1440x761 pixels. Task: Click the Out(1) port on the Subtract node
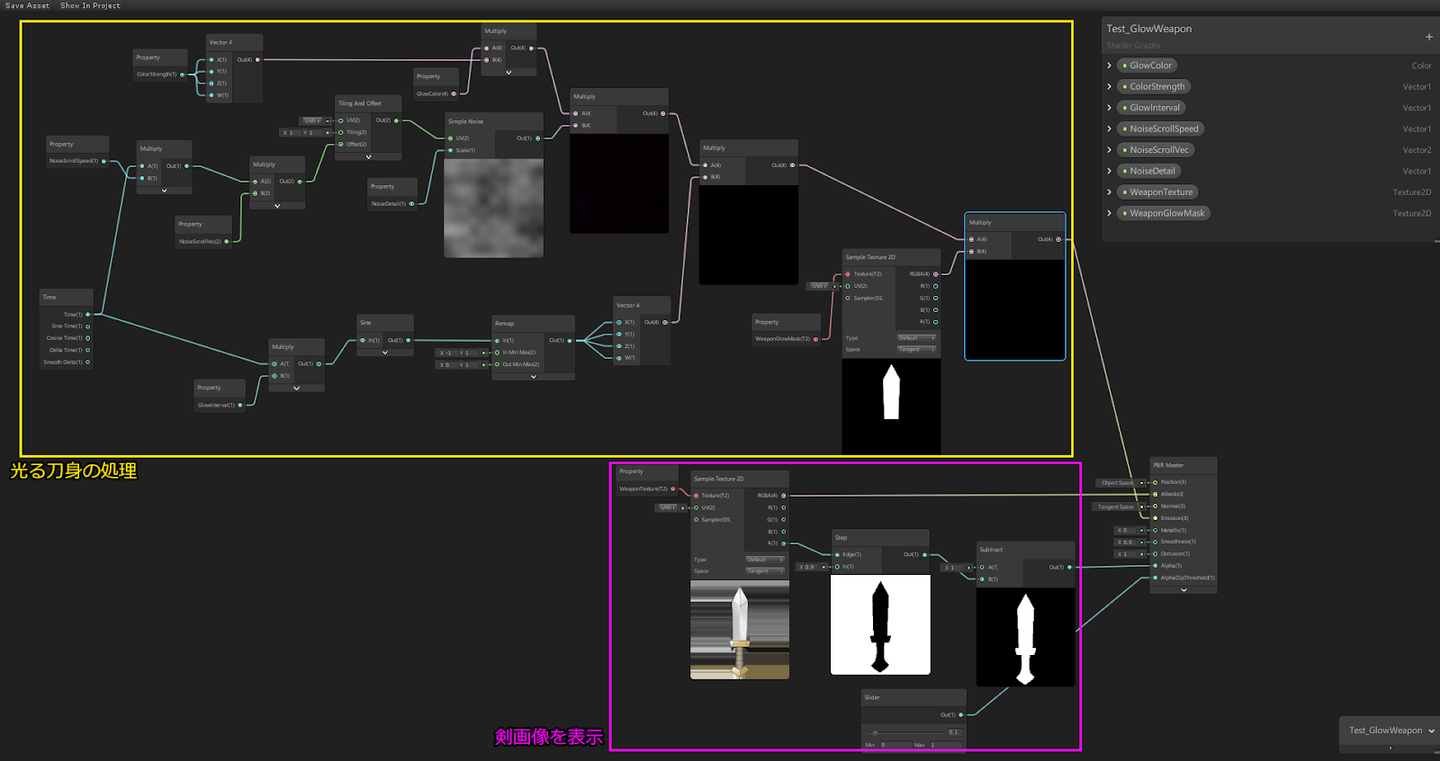[x=1069, y=567]
